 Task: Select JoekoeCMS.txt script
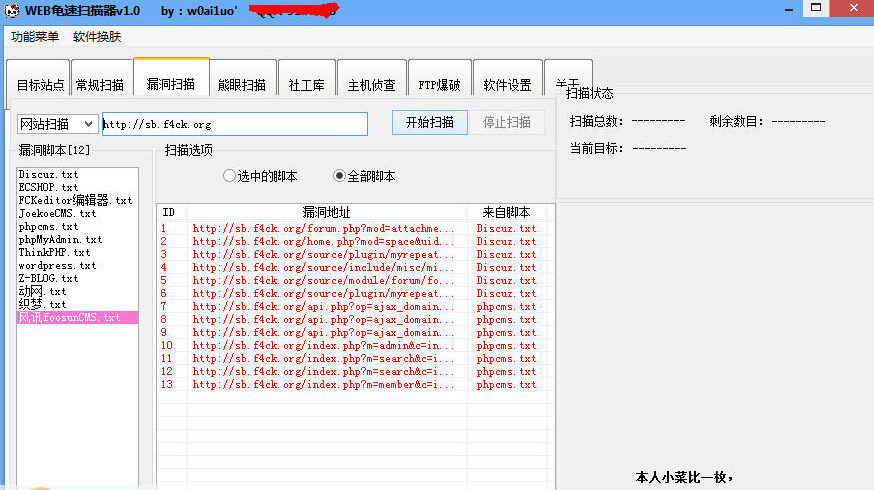pos(77,214)
